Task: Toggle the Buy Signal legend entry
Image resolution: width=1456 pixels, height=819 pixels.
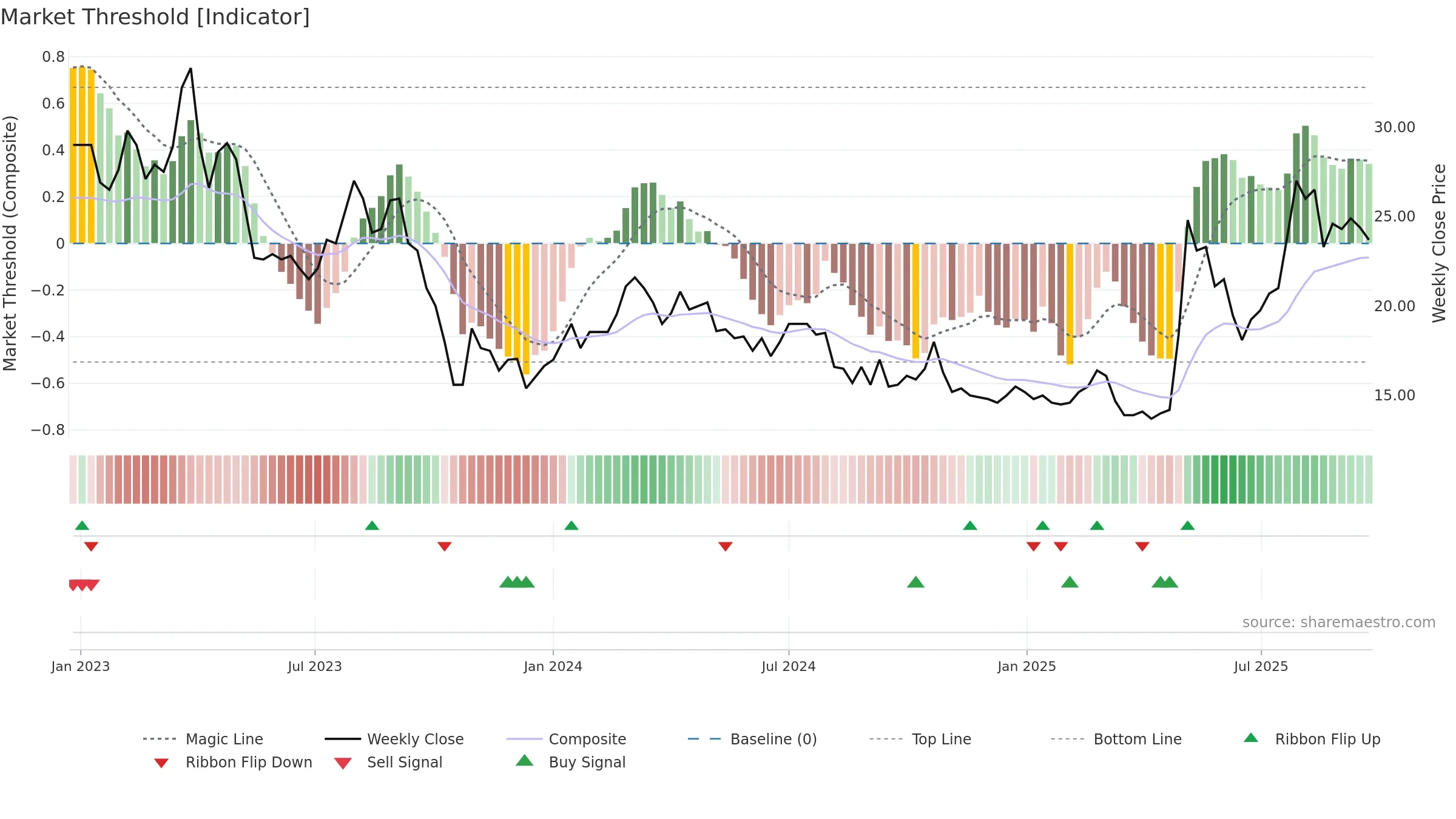Action: [x=570, y=762]
